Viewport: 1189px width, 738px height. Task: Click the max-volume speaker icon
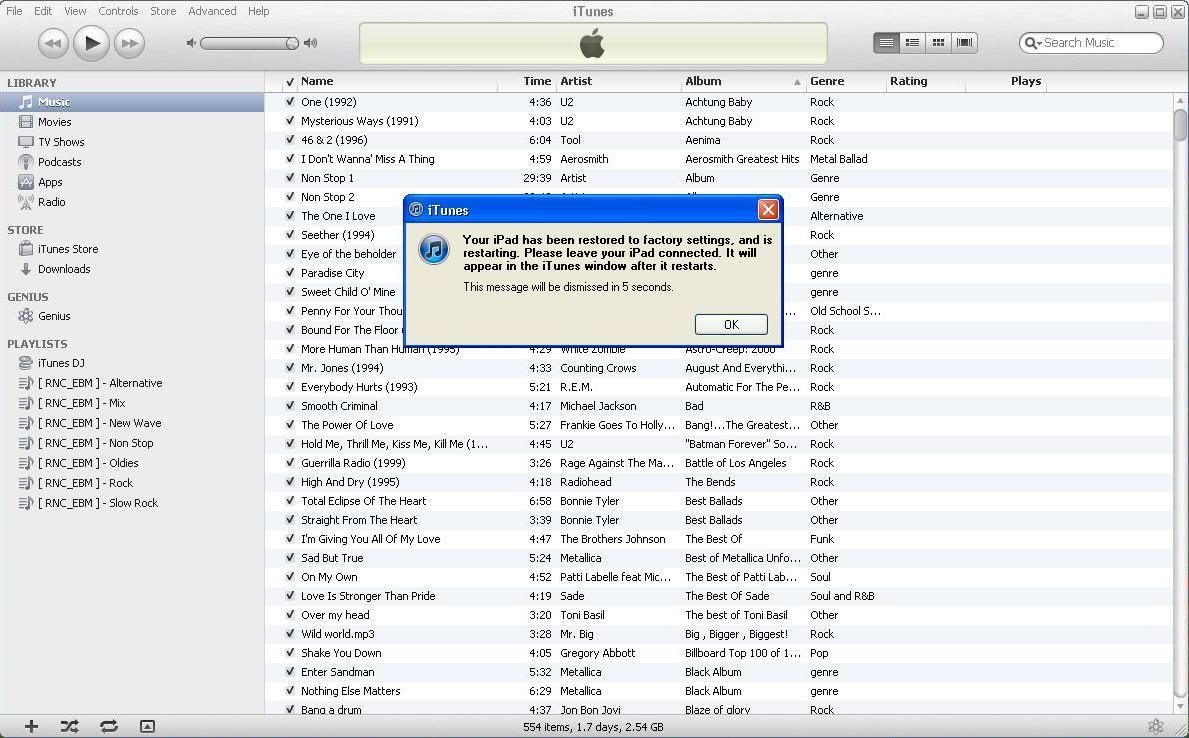[x=310, y=43]
